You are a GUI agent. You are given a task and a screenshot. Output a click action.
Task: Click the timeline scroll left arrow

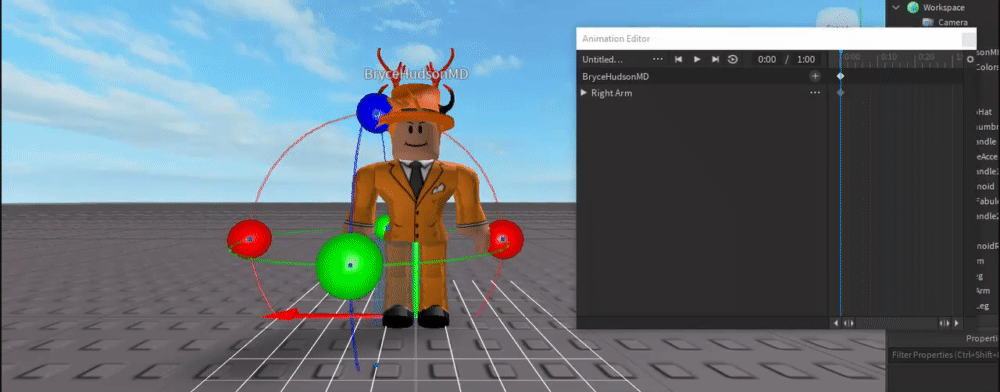pyautogui.click(x=836, y=323)
